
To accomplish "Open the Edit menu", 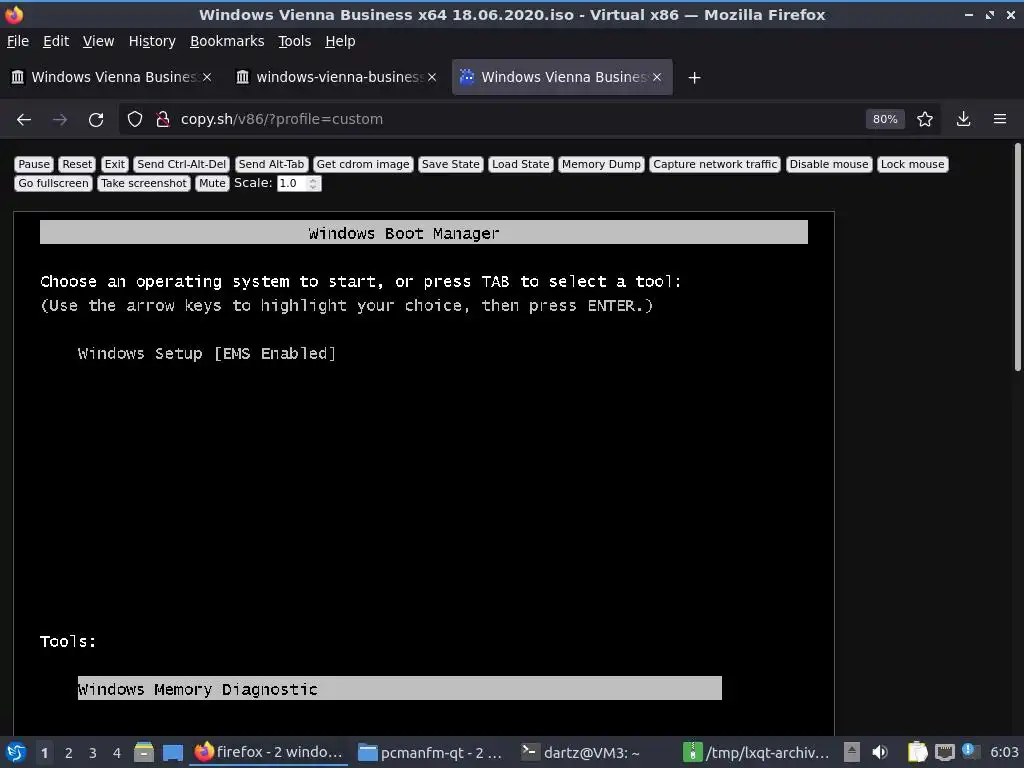I will pyautogui.click(x=56, y=41).
